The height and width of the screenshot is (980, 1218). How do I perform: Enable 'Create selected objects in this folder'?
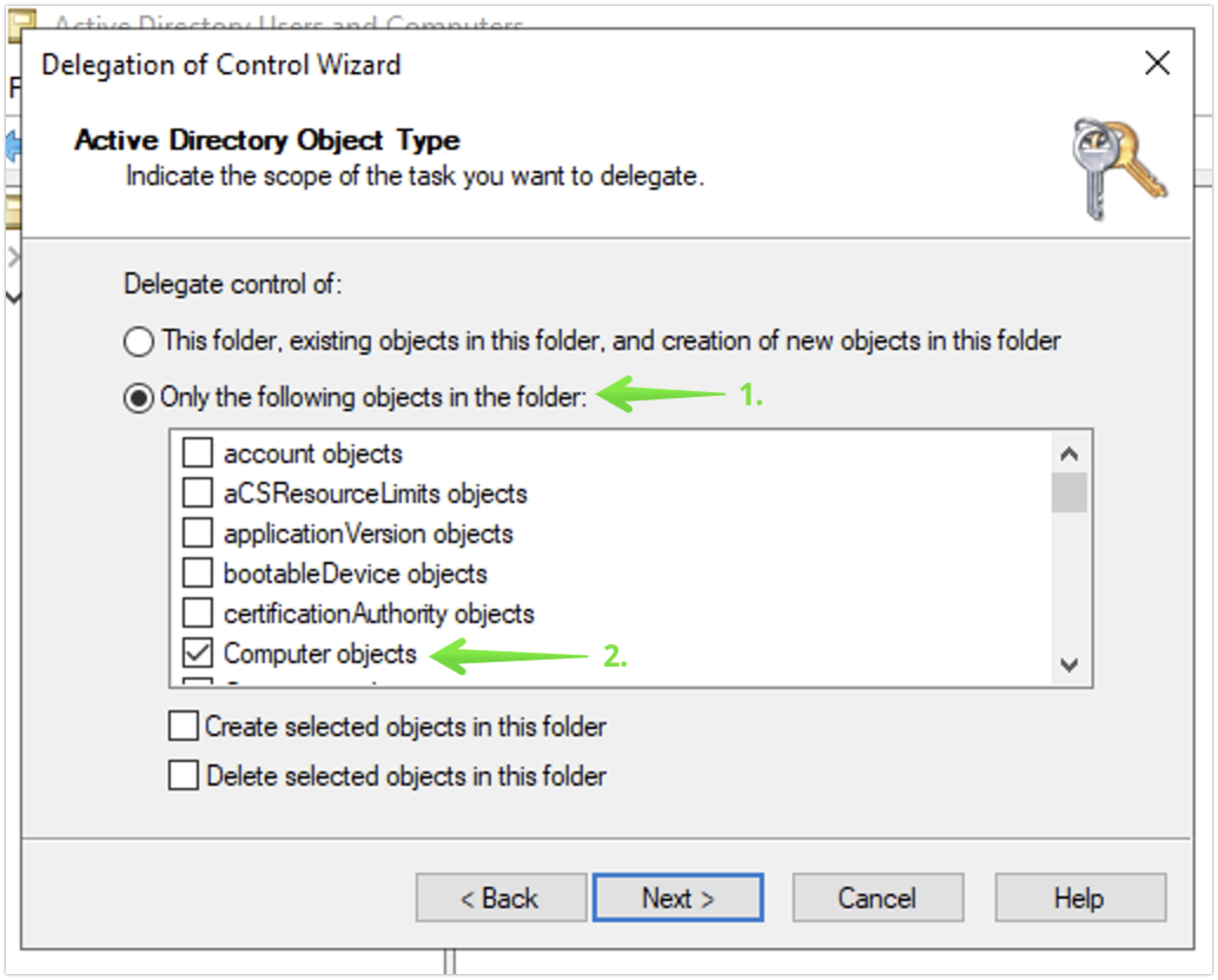click(183, 726)
